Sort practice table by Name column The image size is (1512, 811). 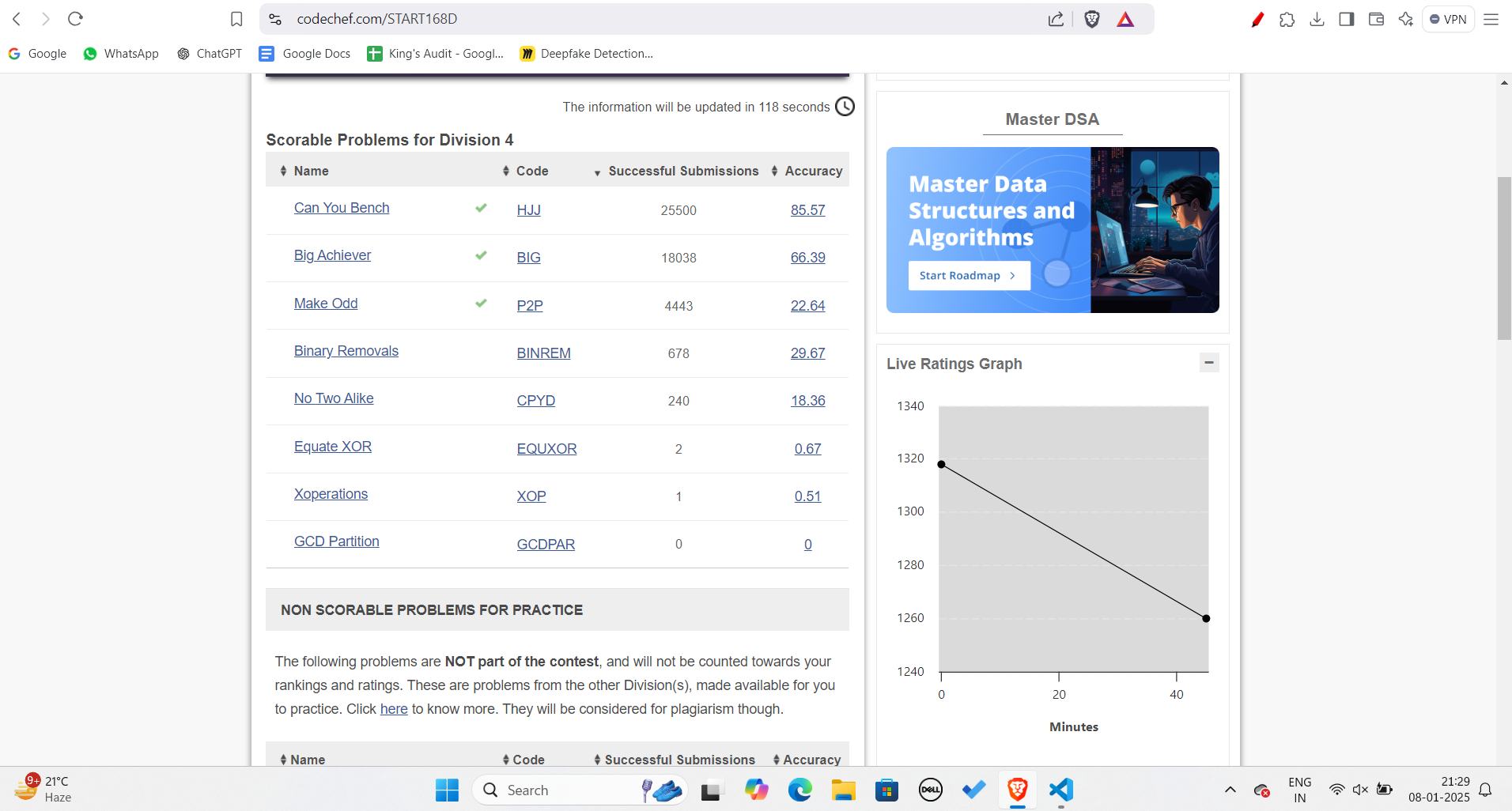303,759
